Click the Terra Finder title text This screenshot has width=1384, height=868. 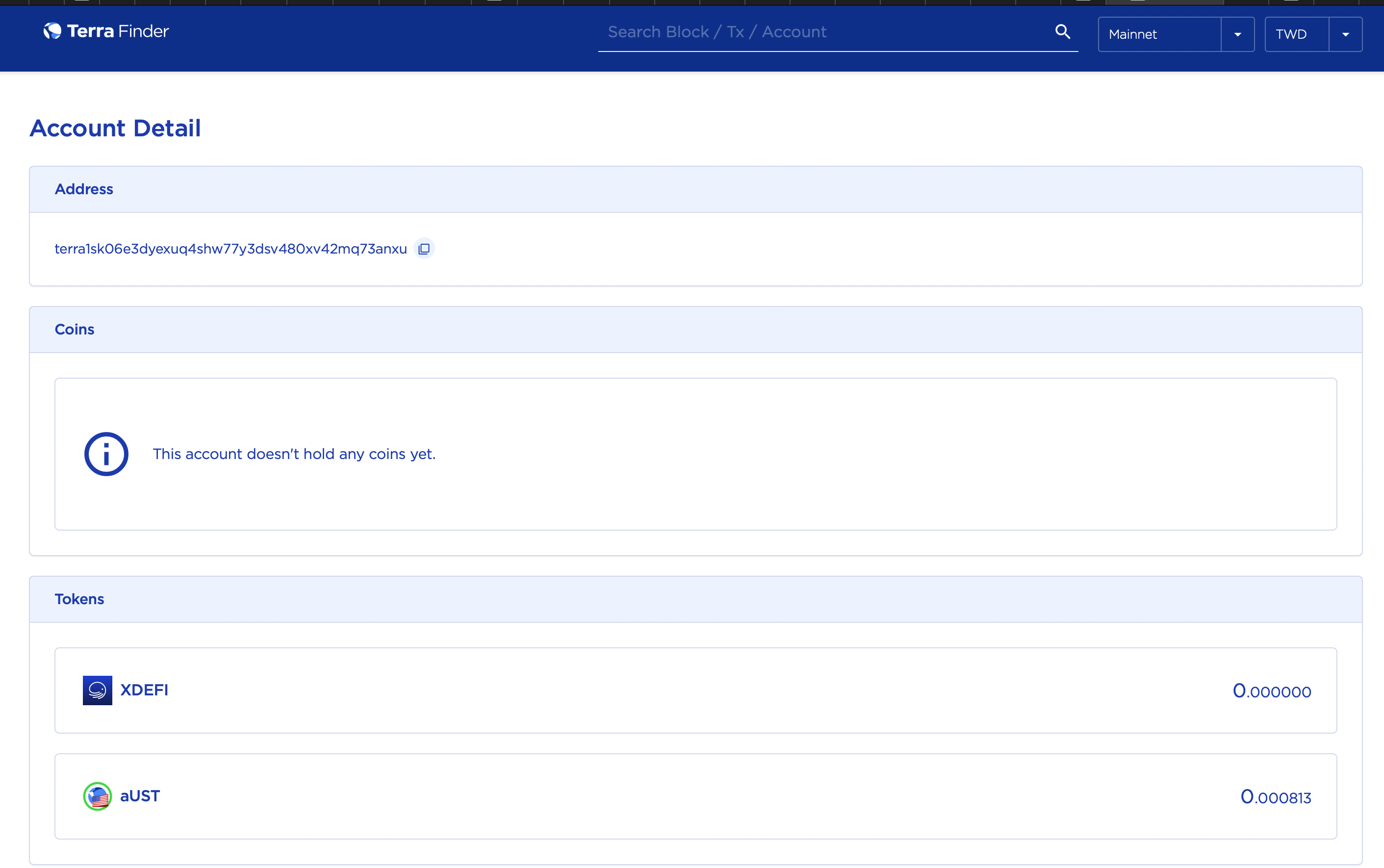(118, 31)
